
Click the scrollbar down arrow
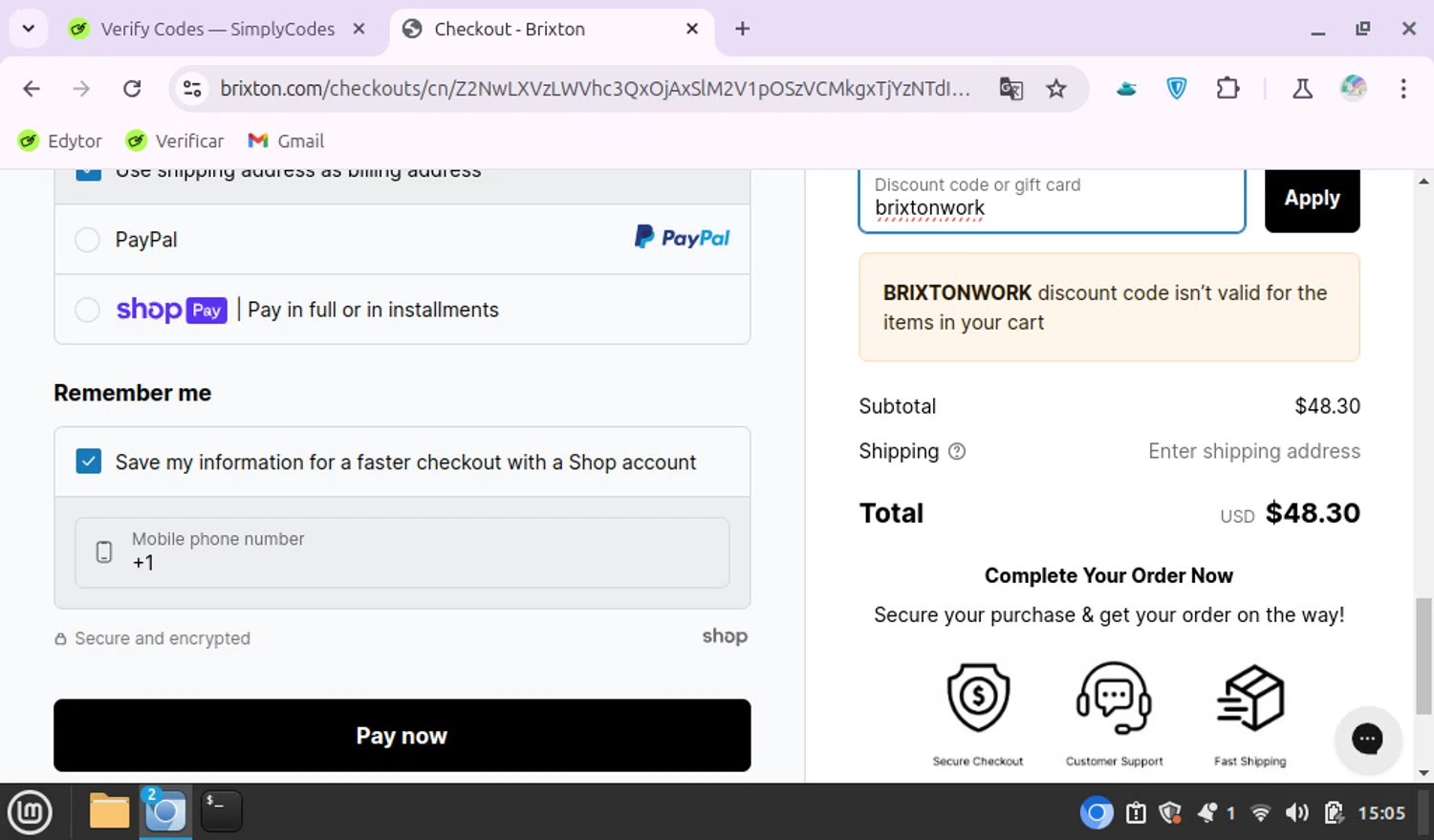point(1424,773)
